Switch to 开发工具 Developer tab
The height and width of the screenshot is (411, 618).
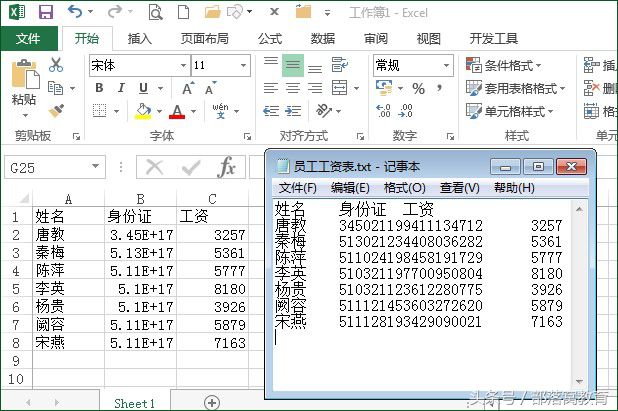click(x=493, y=39)
